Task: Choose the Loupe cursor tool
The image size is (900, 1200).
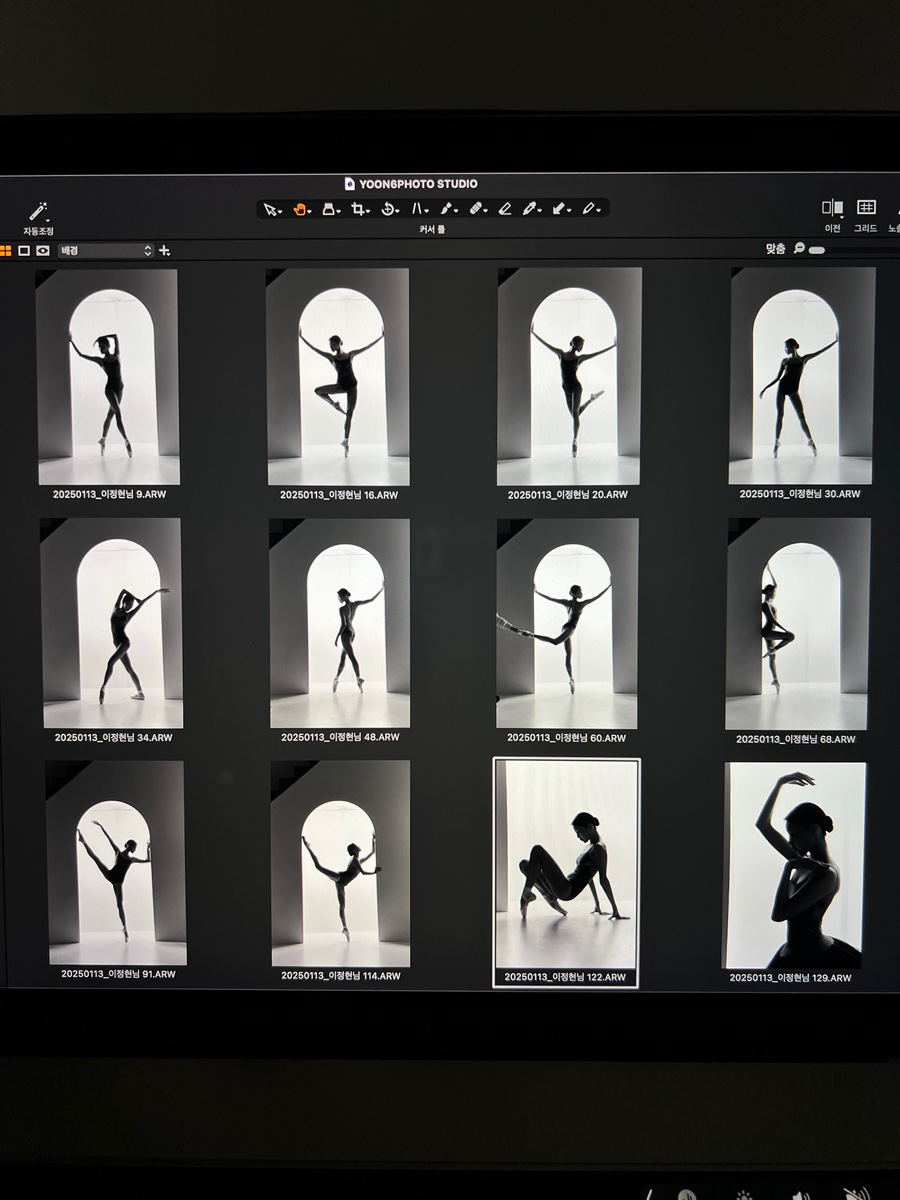Action: [328, 209]
